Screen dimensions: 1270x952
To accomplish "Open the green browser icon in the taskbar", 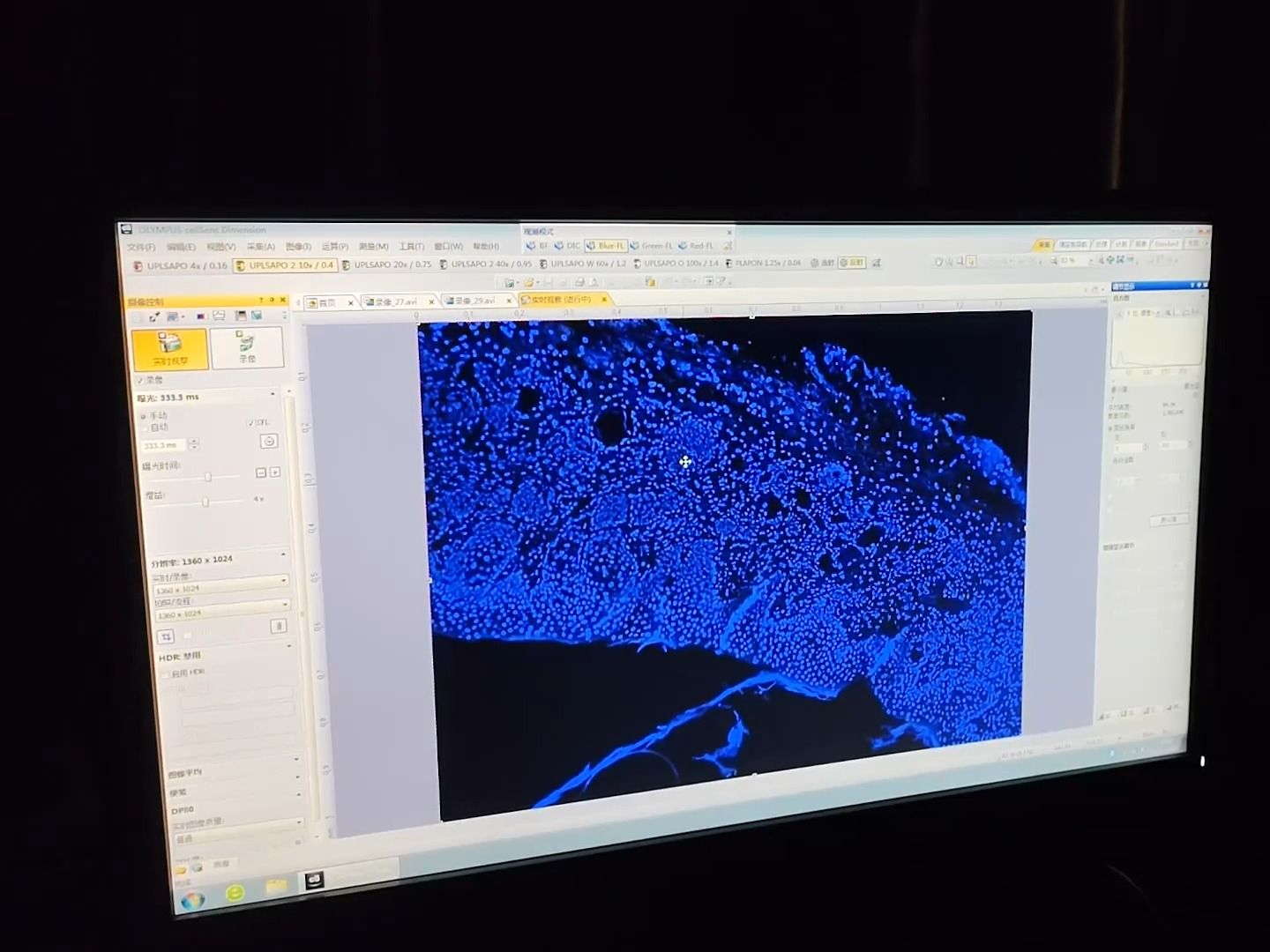I will 235,893.
